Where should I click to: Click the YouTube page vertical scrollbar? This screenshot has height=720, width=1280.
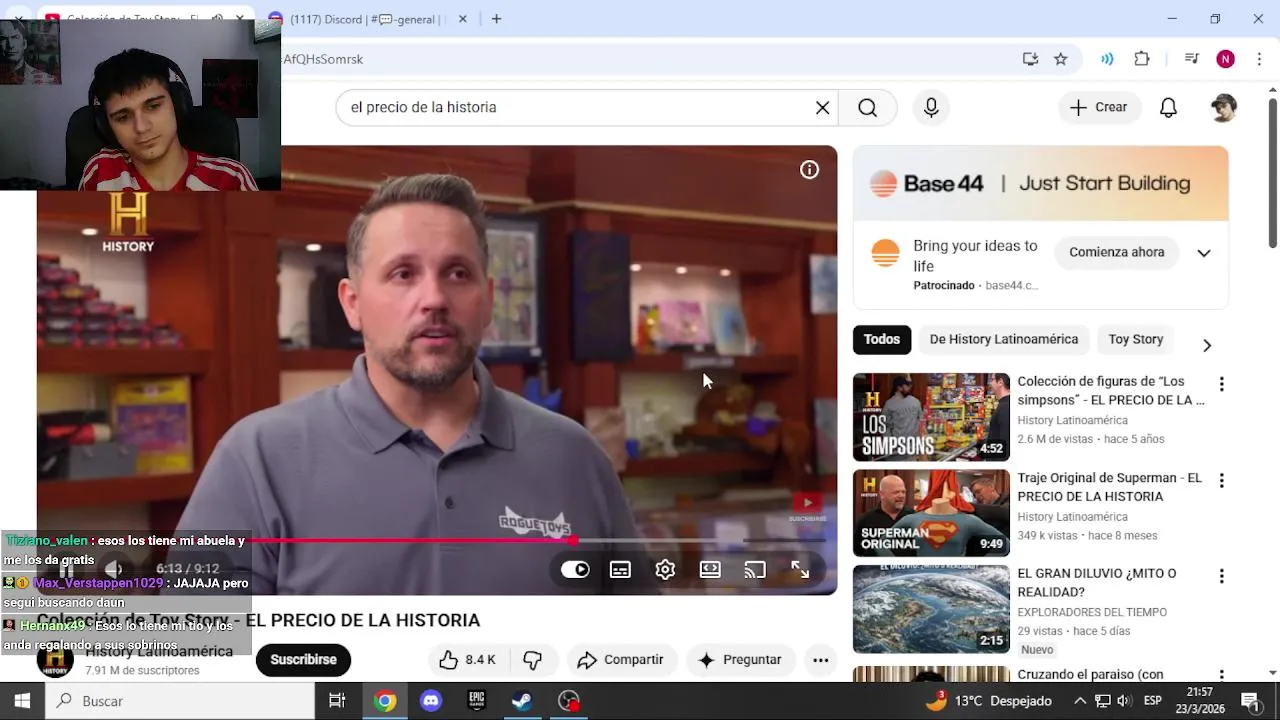click(1272, 172)
